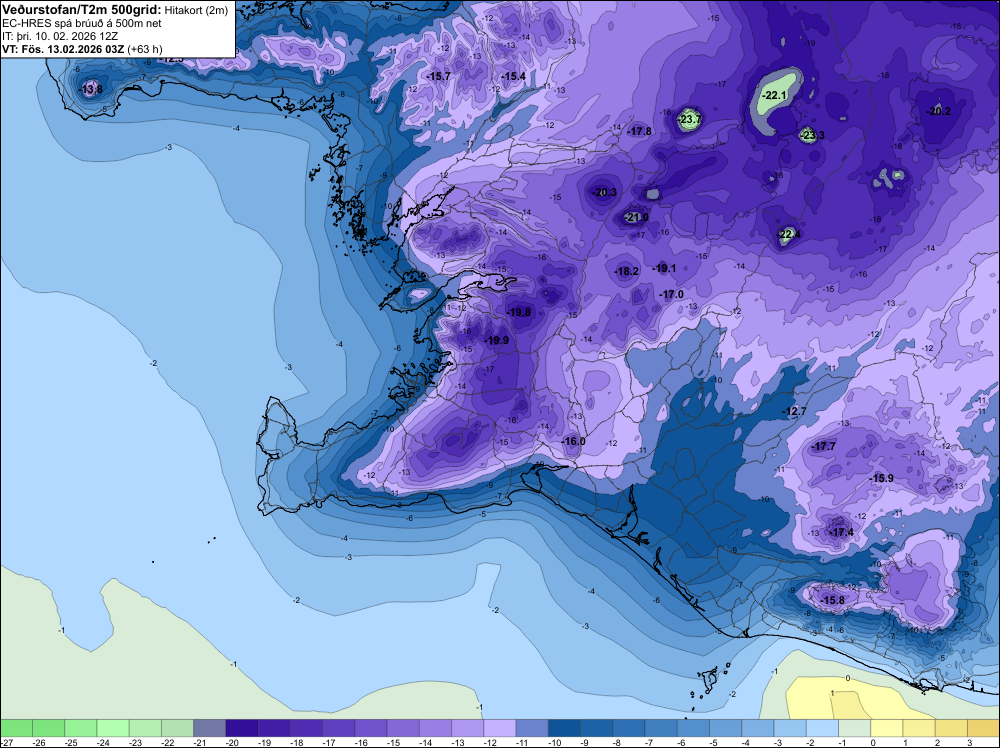
Task: Select the legend swatch labeled -6
Action: [693, 728]
